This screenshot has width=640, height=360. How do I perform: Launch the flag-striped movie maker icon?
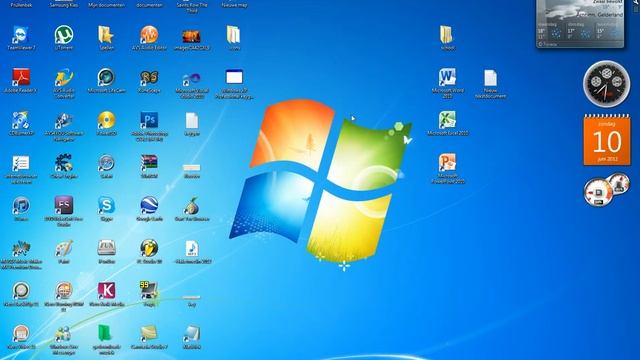(x=149, y=163)
